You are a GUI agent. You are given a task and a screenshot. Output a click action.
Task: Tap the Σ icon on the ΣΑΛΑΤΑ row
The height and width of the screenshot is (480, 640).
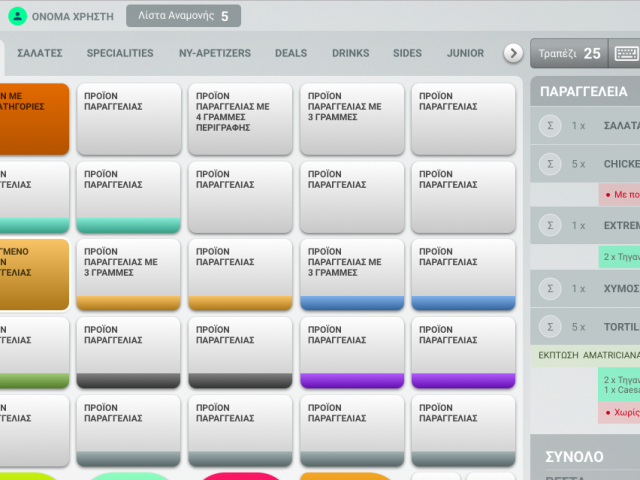coord(550,126)
